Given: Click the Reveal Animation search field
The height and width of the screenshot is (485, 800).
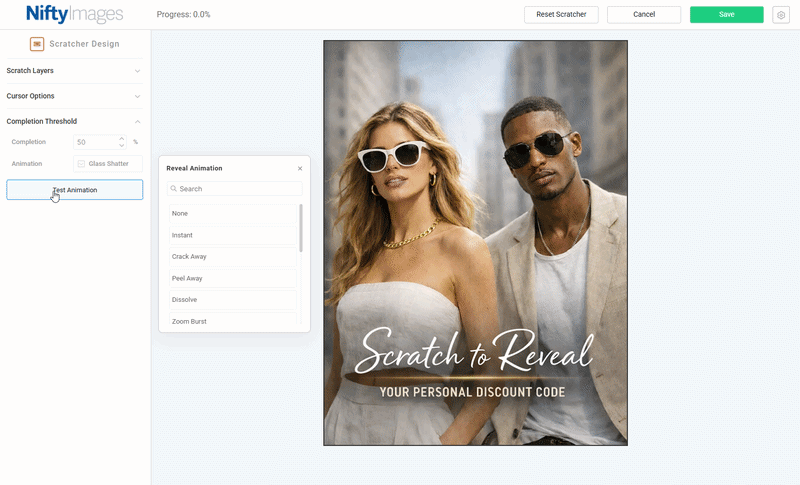Looking at the screenshot, I should tap(238, 189).
